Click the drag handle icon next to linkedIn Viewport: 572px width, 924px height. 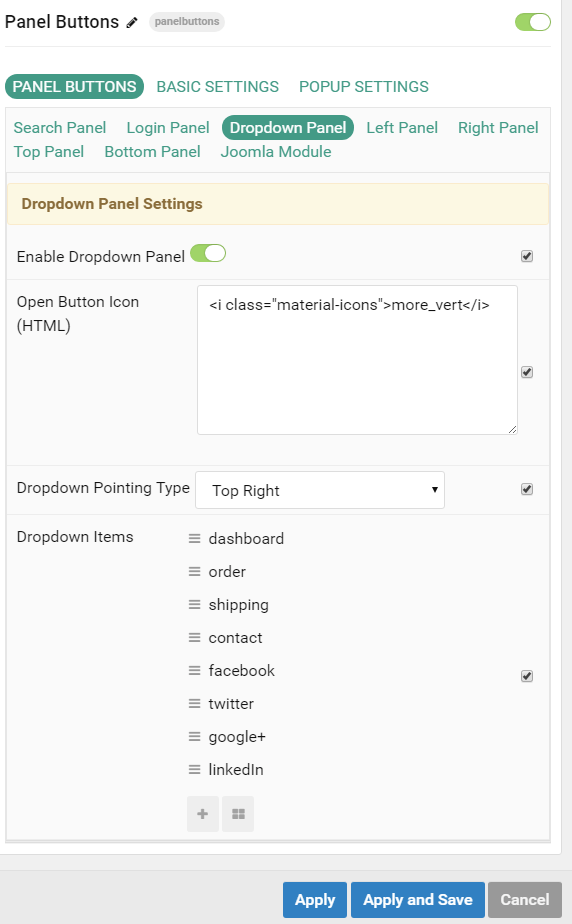[194, 770]
